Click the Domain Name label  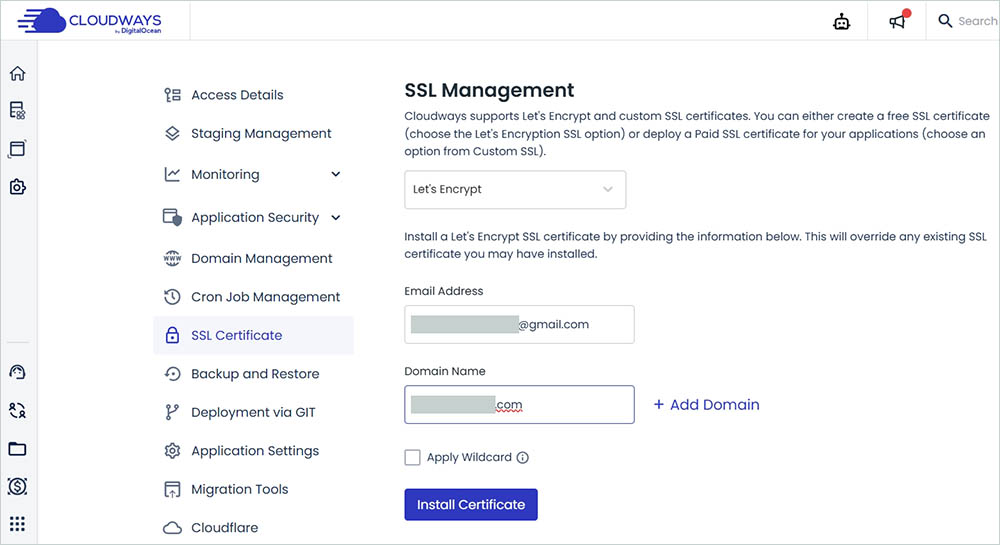click(445, 371)
